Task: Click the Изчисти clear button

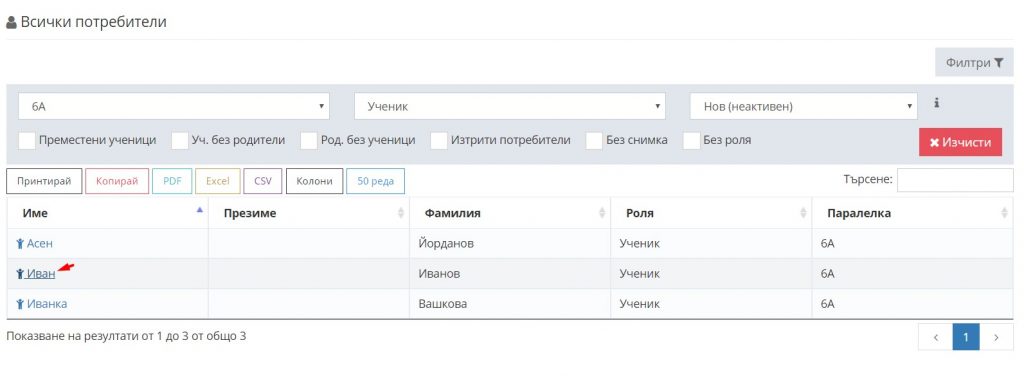Action: [960, 142]
